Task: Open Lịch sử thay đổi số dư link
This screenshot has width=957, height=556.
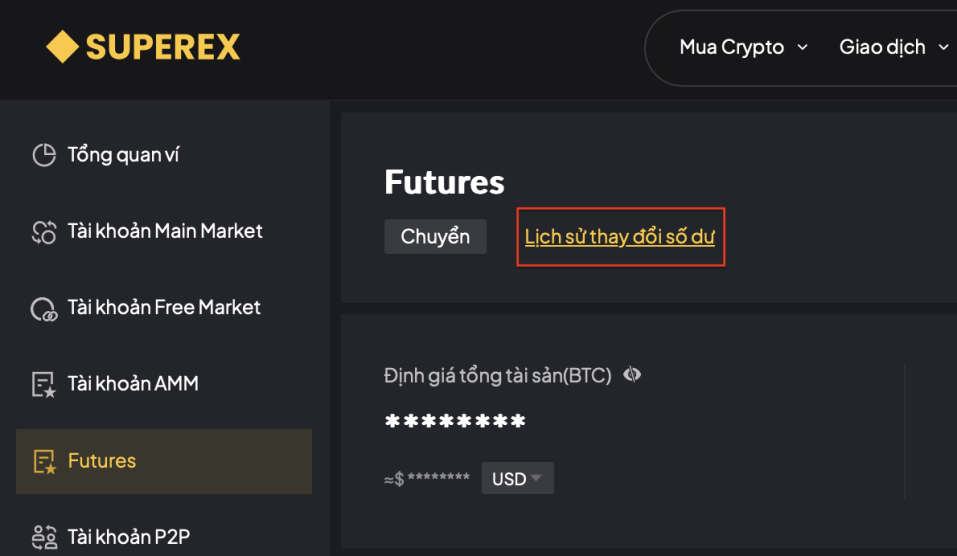Action: 619,237
